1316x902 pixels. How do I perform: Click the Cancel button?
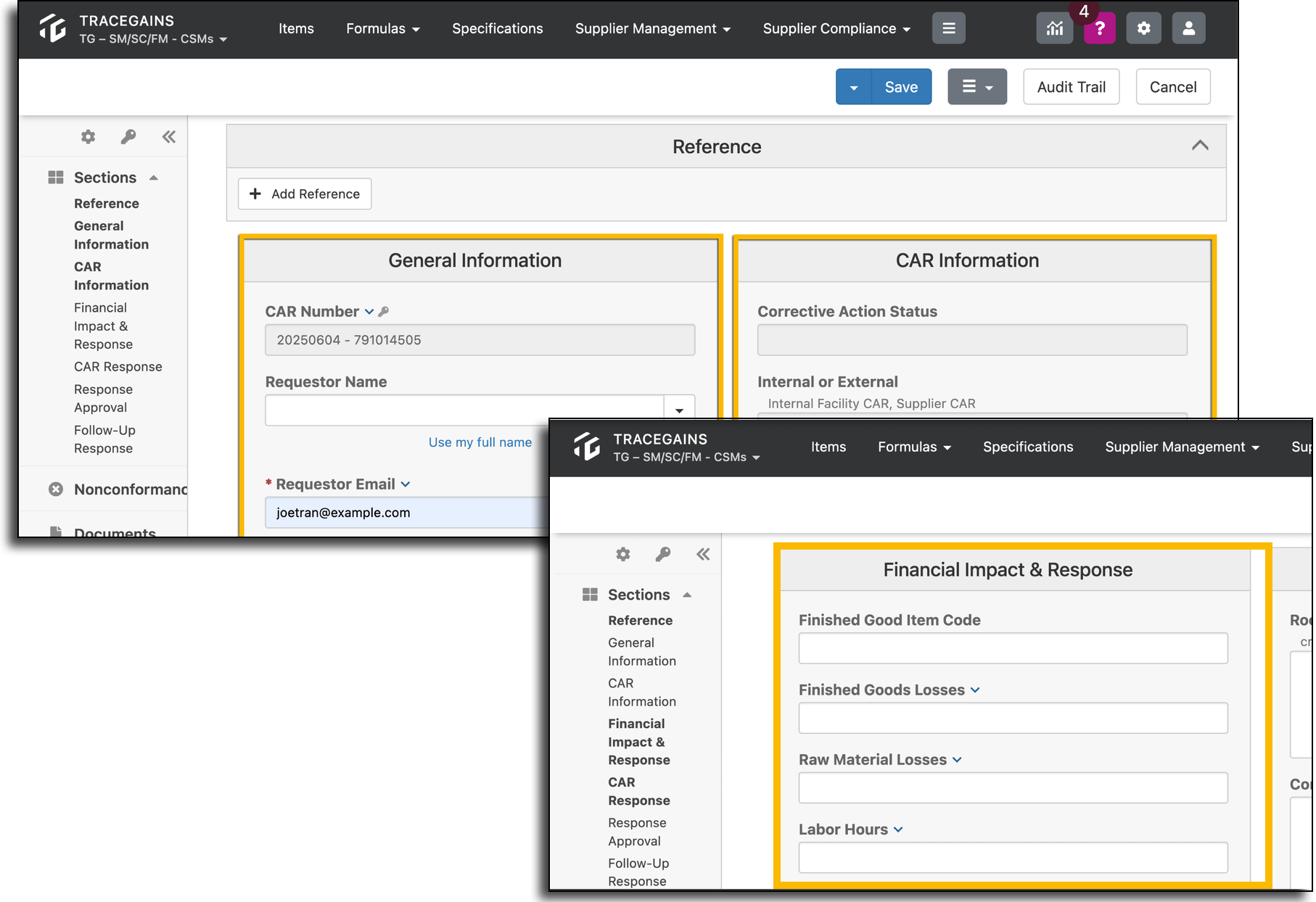click(1173, 87)
